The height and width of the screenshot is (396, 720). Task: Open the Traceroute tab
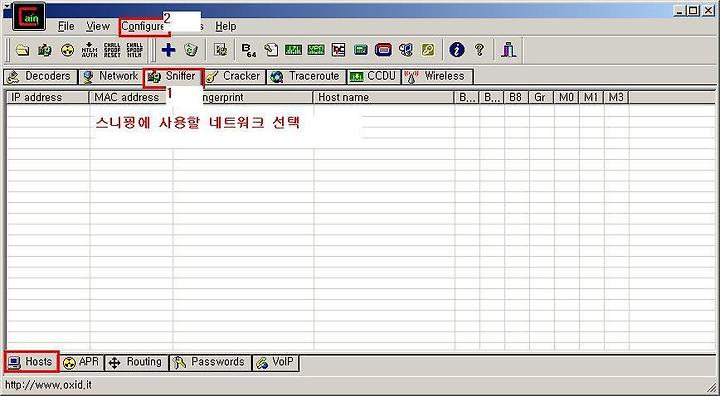(x=306, y=76)
